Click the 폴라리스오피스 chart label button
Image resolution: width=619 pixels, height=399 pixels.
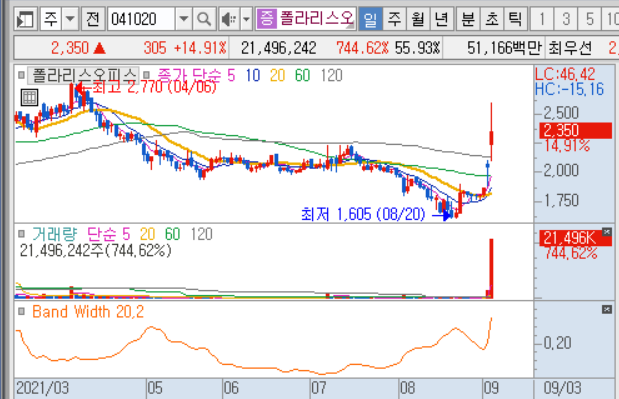click(x=83, y=75)
